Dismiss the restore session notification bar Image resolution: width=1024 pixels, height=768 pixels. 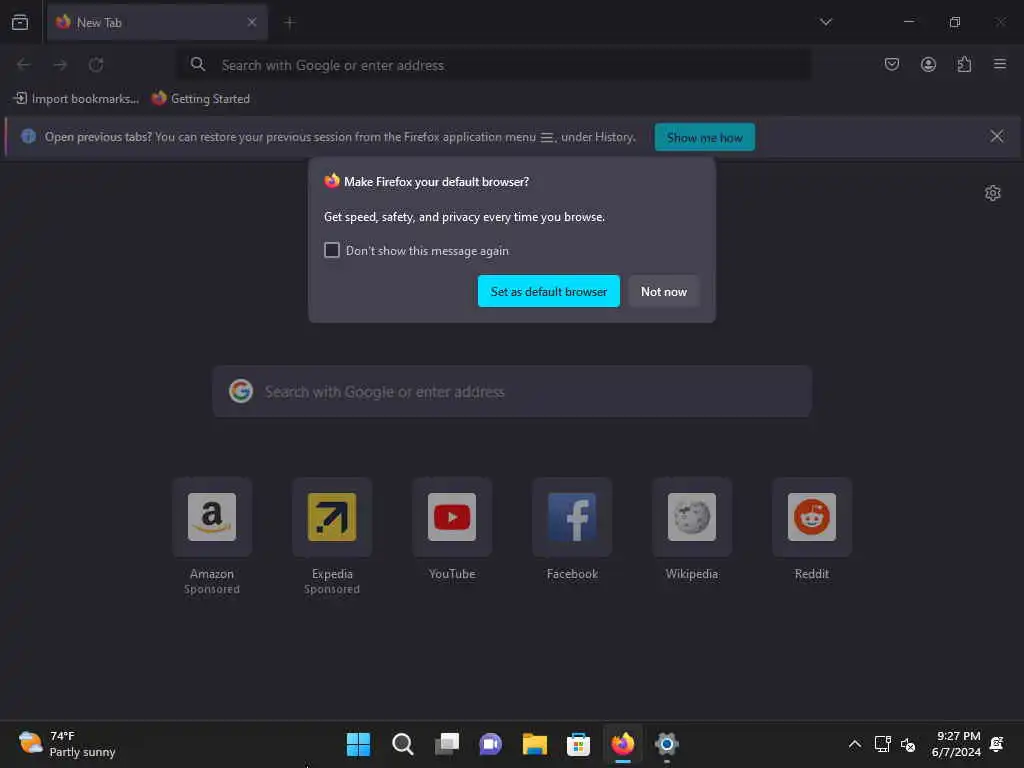click(997, 136)
